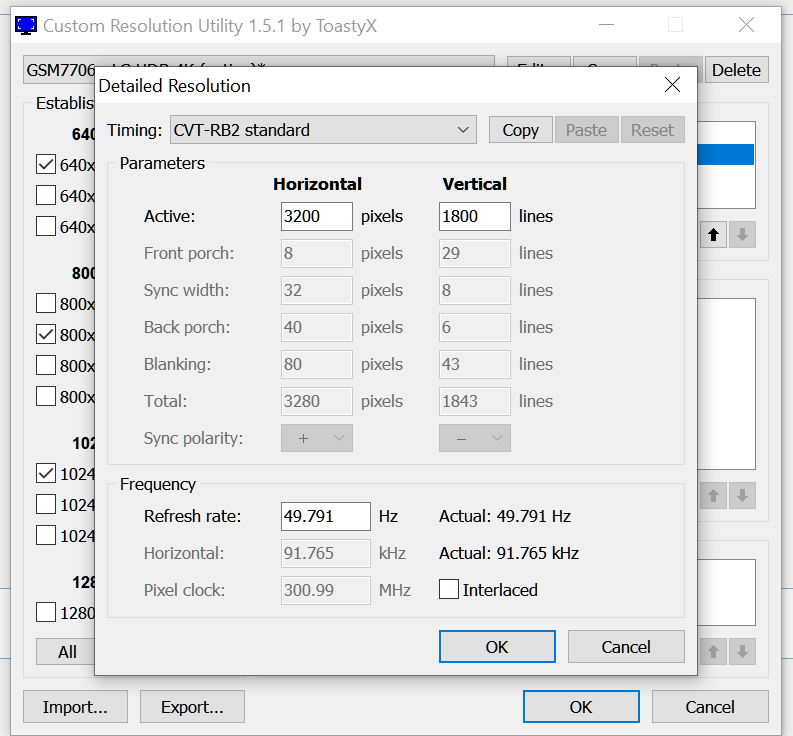This screenshot has width=793, height=736.
Task: Enable the Interlaced checkbox
Action: click(x=449, y=590)
